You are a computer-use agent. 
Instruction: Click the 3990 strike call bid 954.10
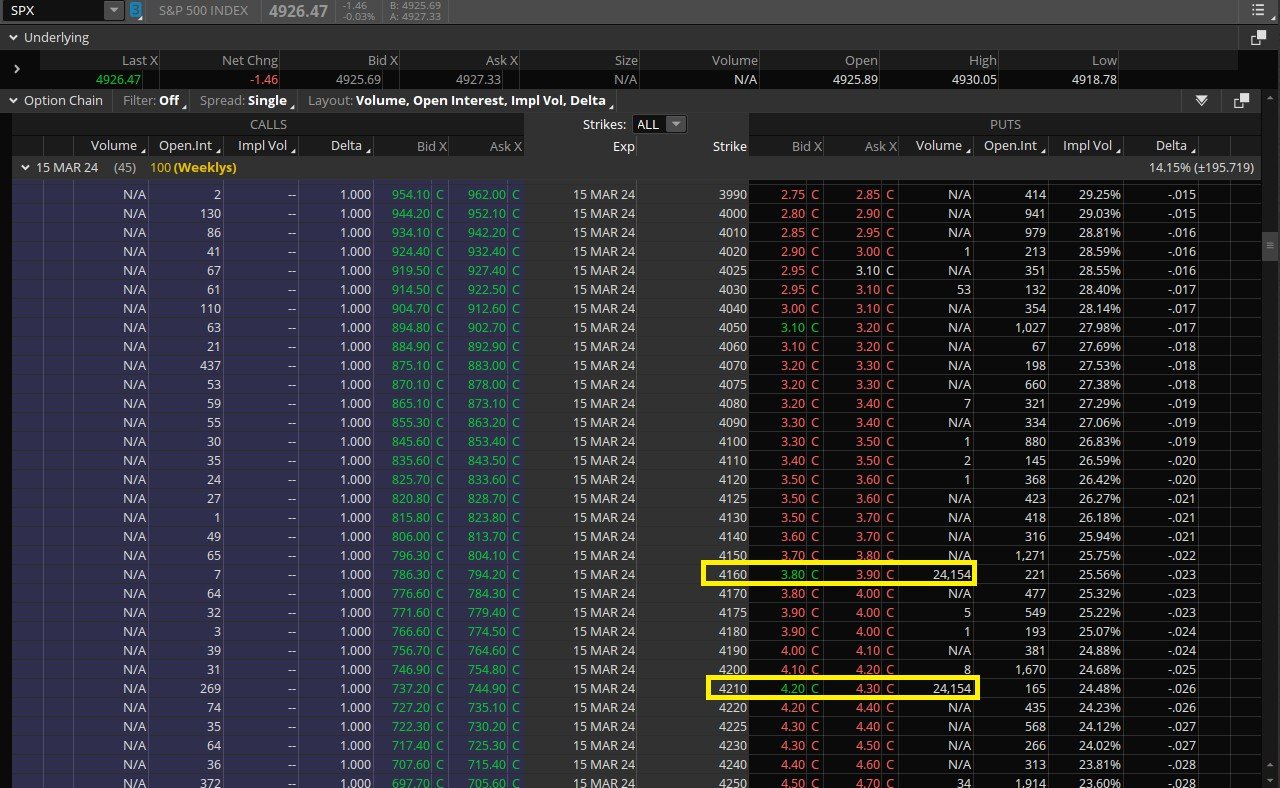[410, 194]
